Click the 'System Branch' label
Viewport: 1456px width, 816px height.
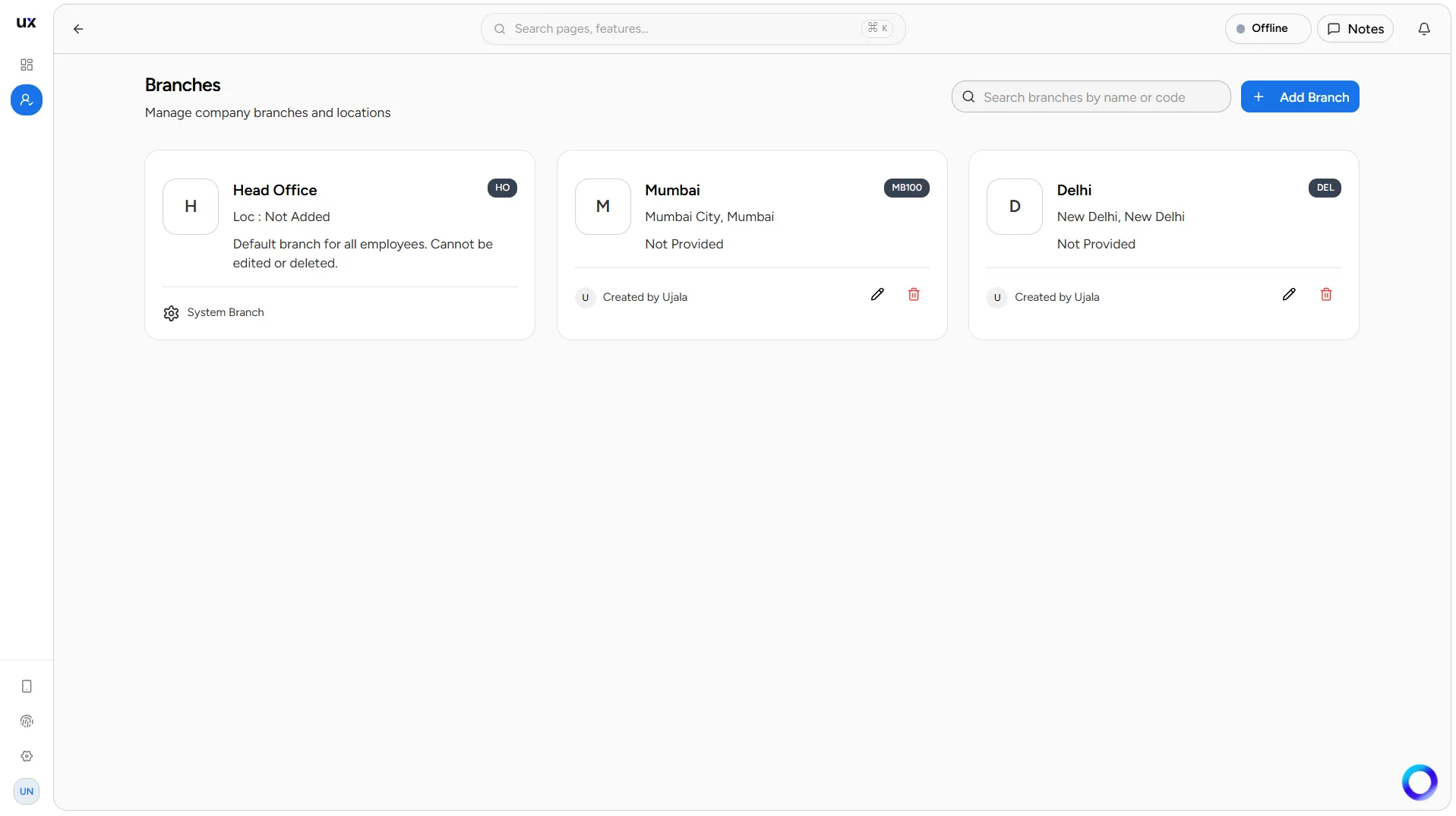(226, 312)
